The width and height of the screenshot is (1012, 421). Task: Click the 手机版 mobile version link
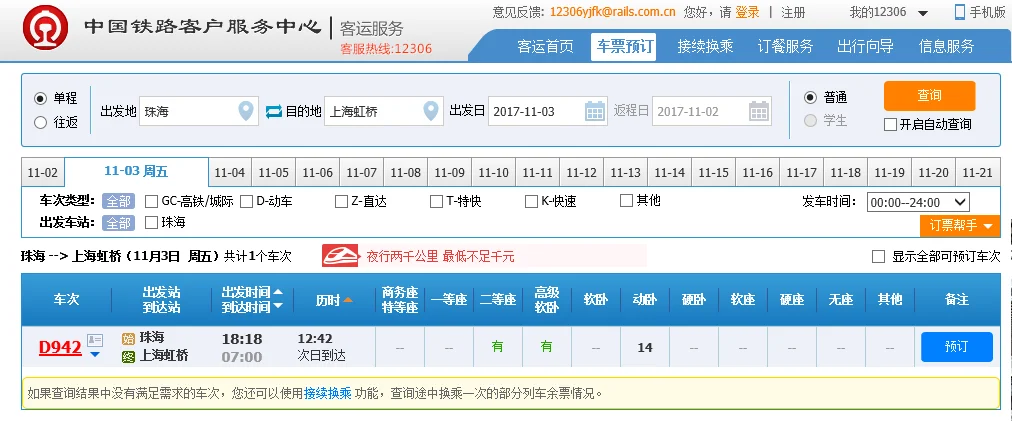tap(987, 12)
